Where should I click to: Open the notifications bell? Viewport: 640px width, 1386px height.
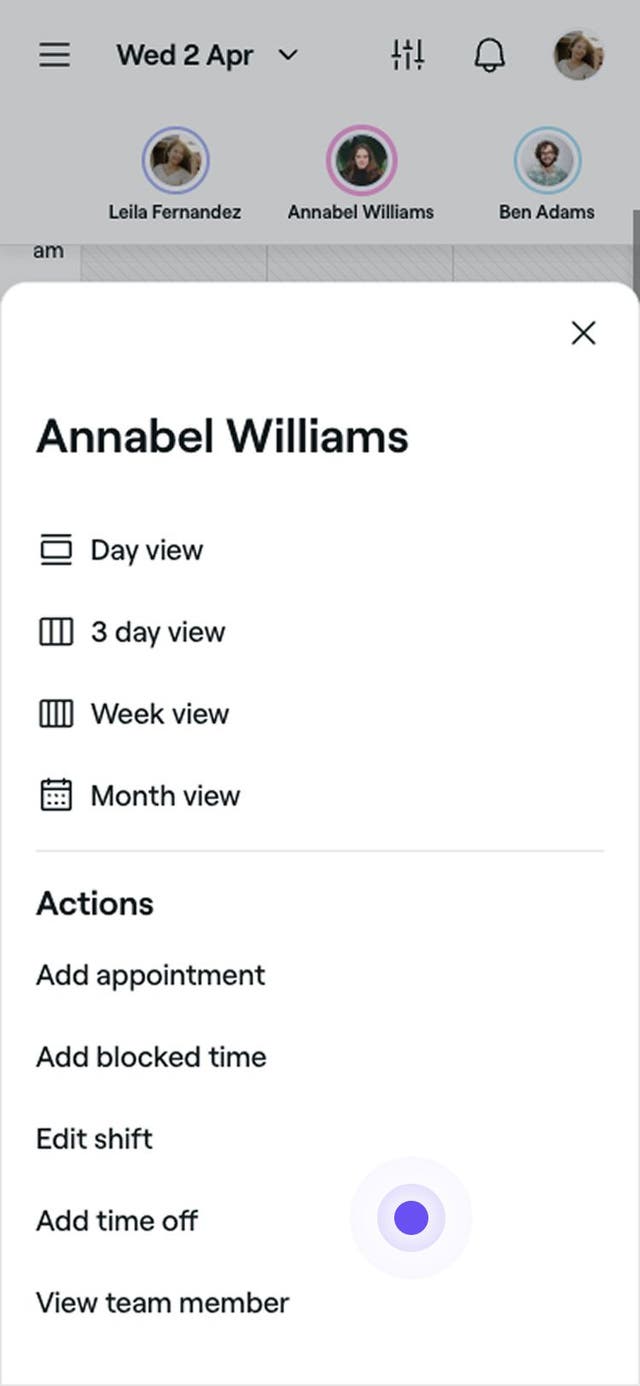pos(489,54)
